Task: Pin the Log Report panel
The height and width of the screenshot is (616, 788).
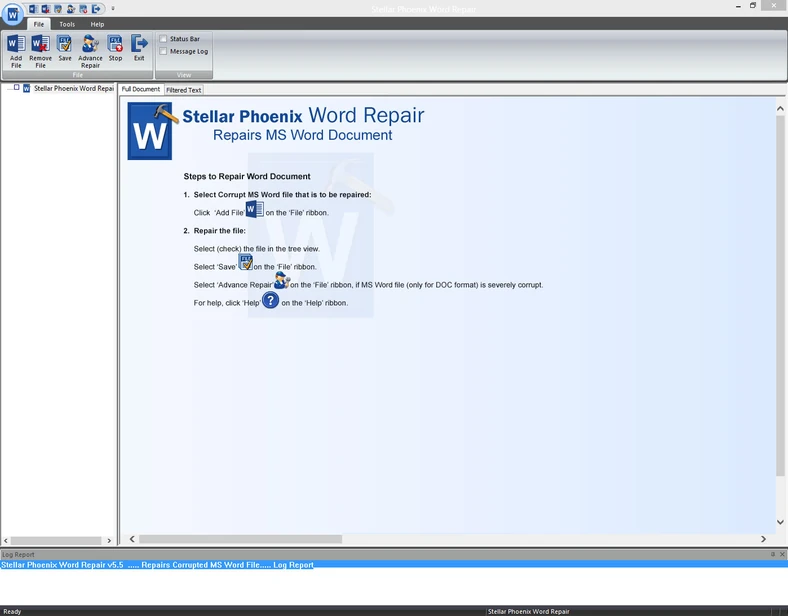Action: (x=773, y=554)
